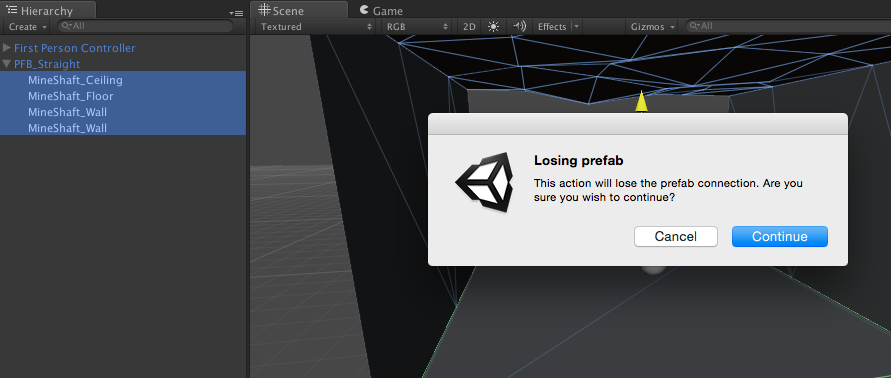Select First Person Controller in Hierarchy
The height and width of the screenshot is (378, 891).
pos(74,48)
